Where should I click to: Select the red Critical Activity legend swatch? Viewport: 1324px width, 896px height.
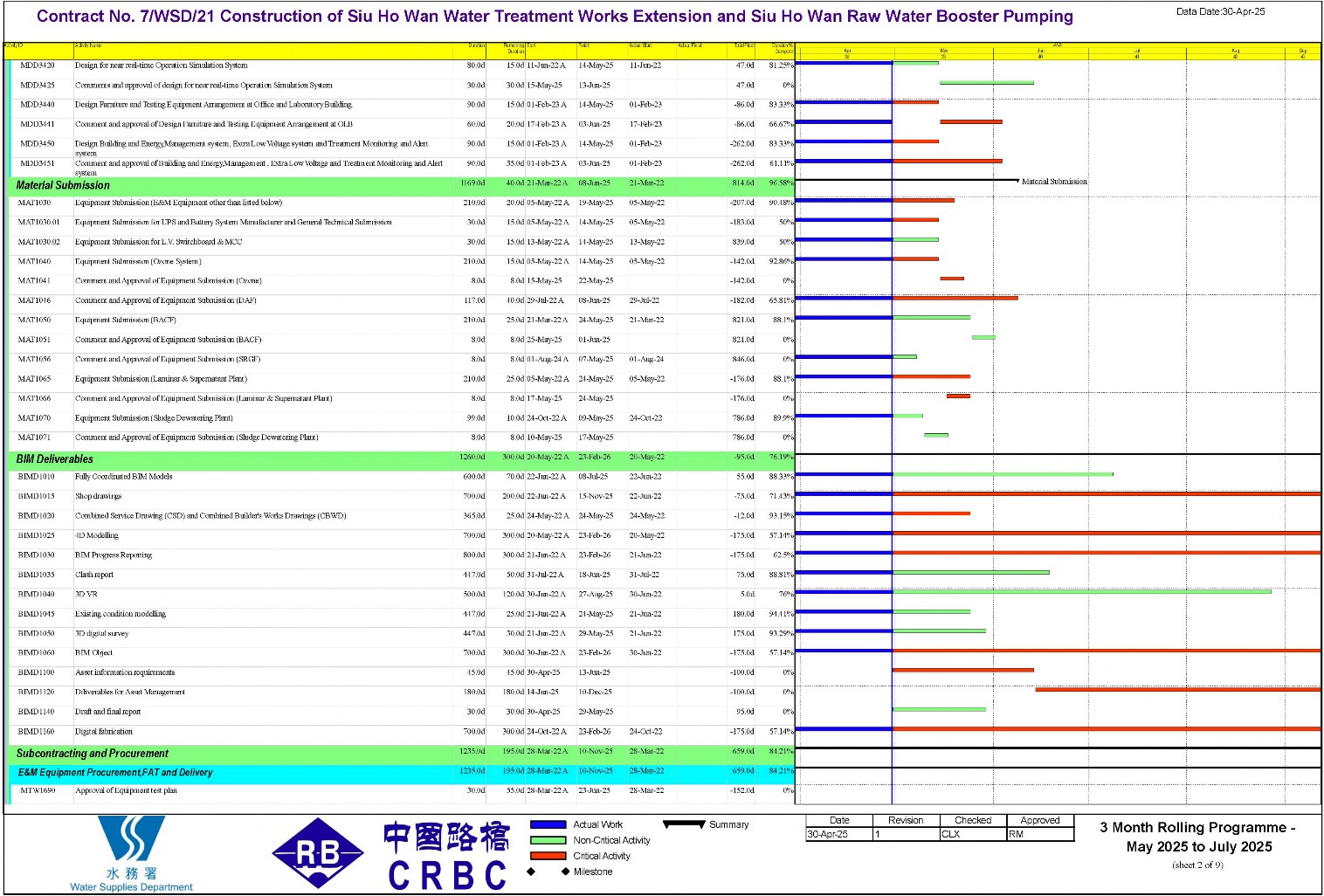coord(548,856)
